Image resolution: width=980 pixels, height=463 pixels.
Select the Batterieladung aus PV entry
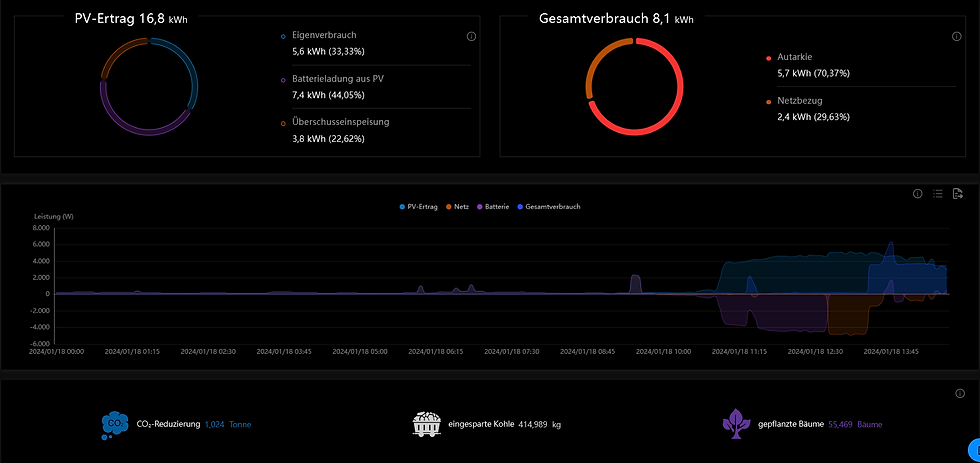click(x=336, y=79)
